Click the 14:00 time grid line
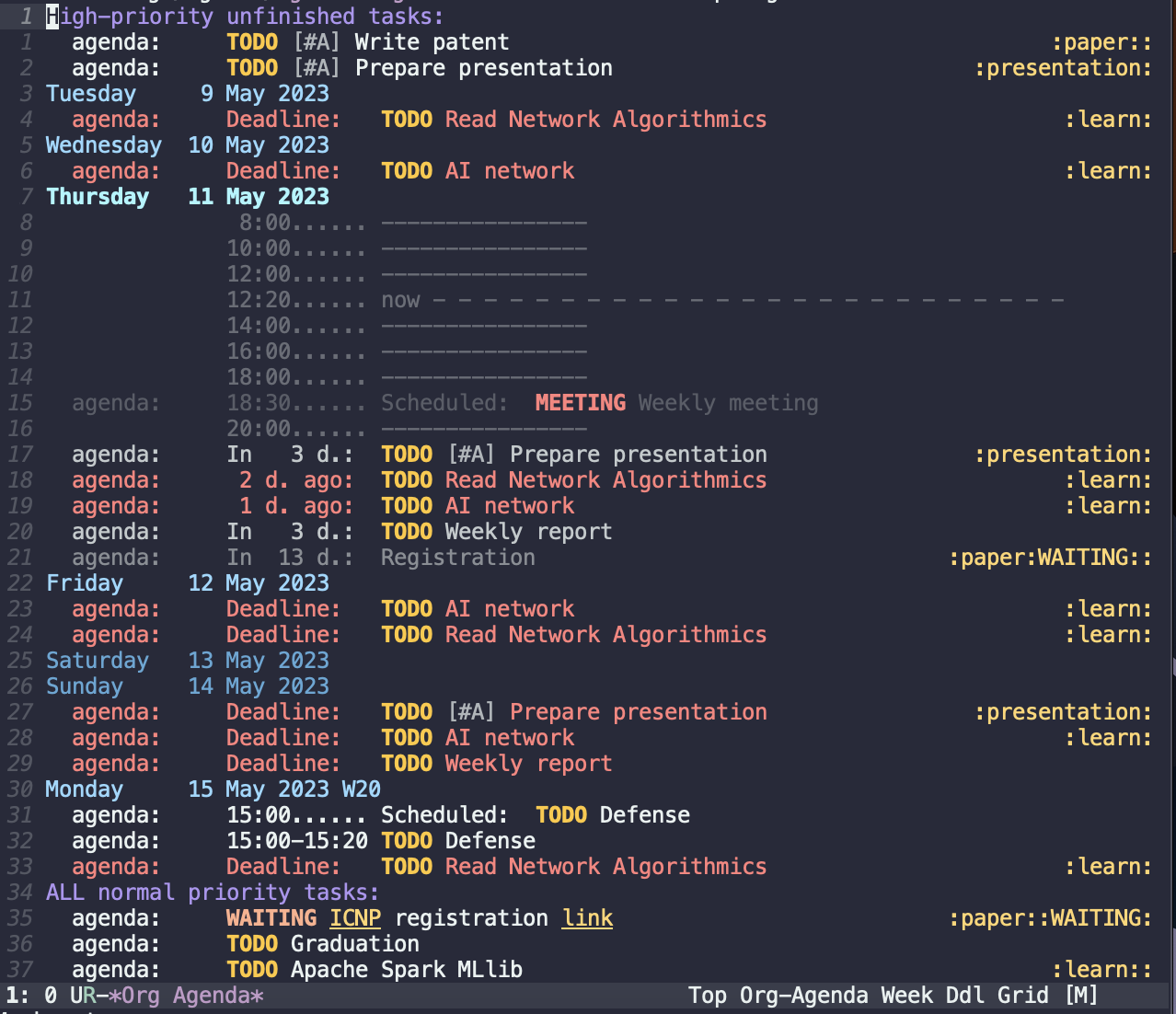 click(x=407, y=326)
